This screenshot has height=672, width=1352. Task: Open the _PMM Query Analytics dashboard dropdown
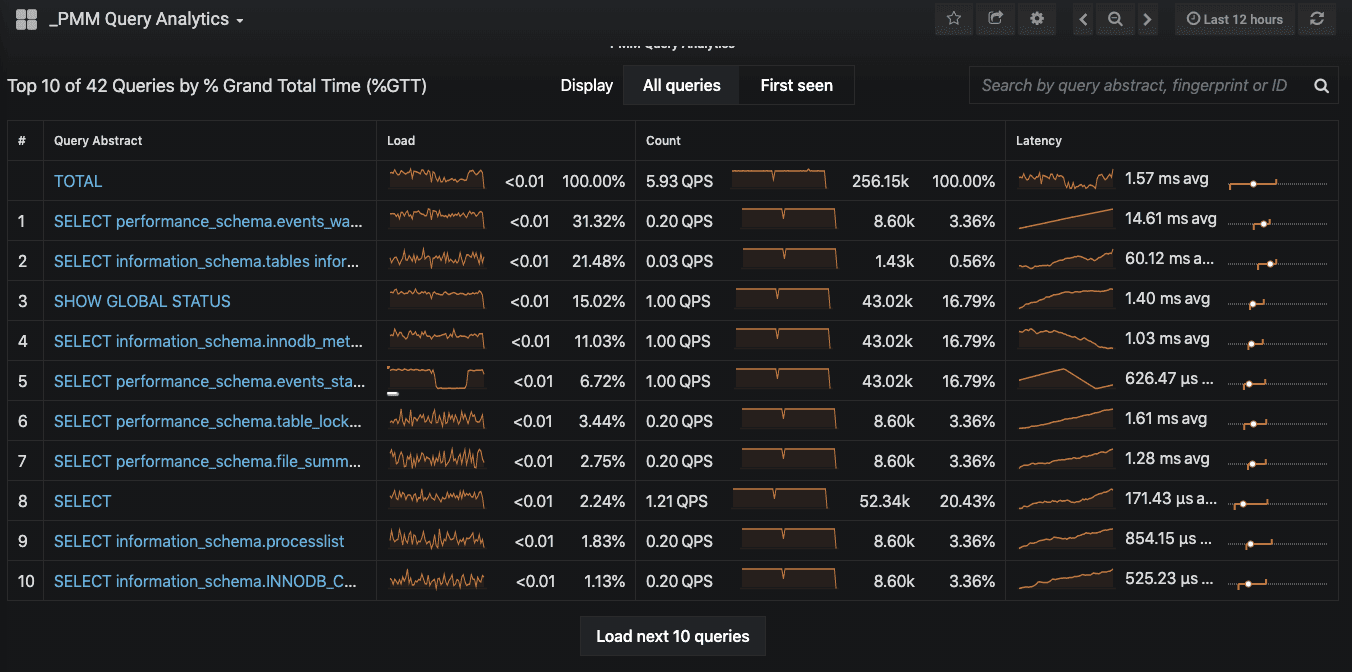[146, 19]
